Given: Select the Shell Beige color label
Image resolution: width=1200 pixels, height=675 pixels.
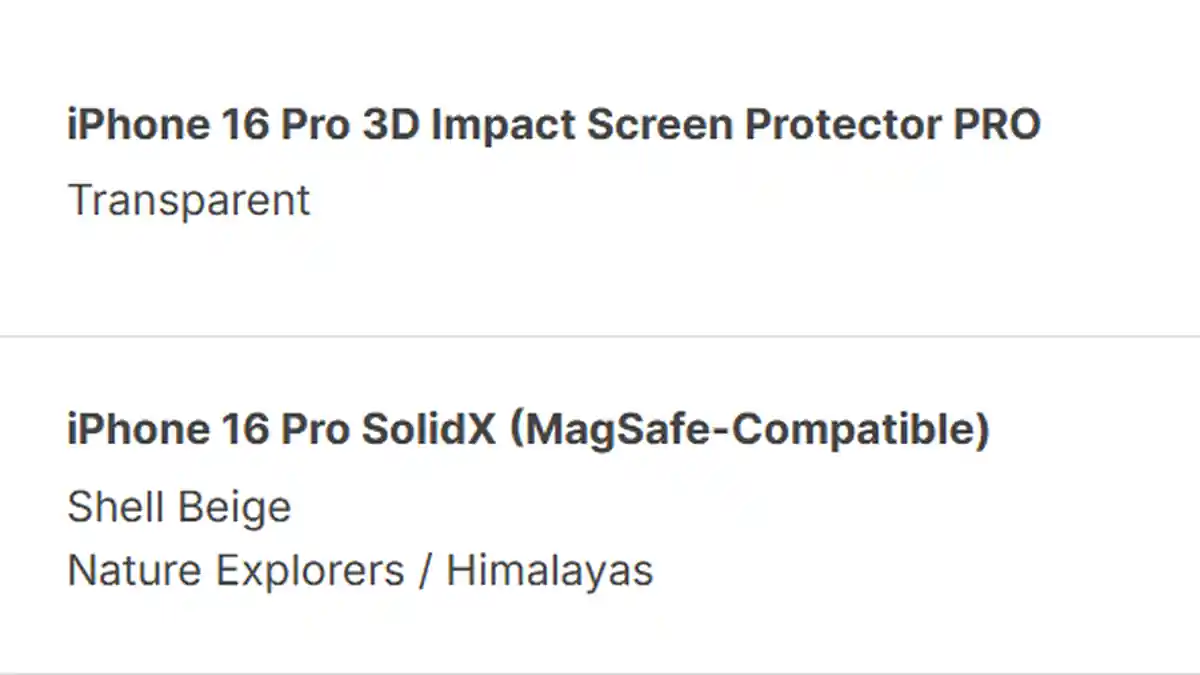Looking at the screenshot, I should (179, 507).
